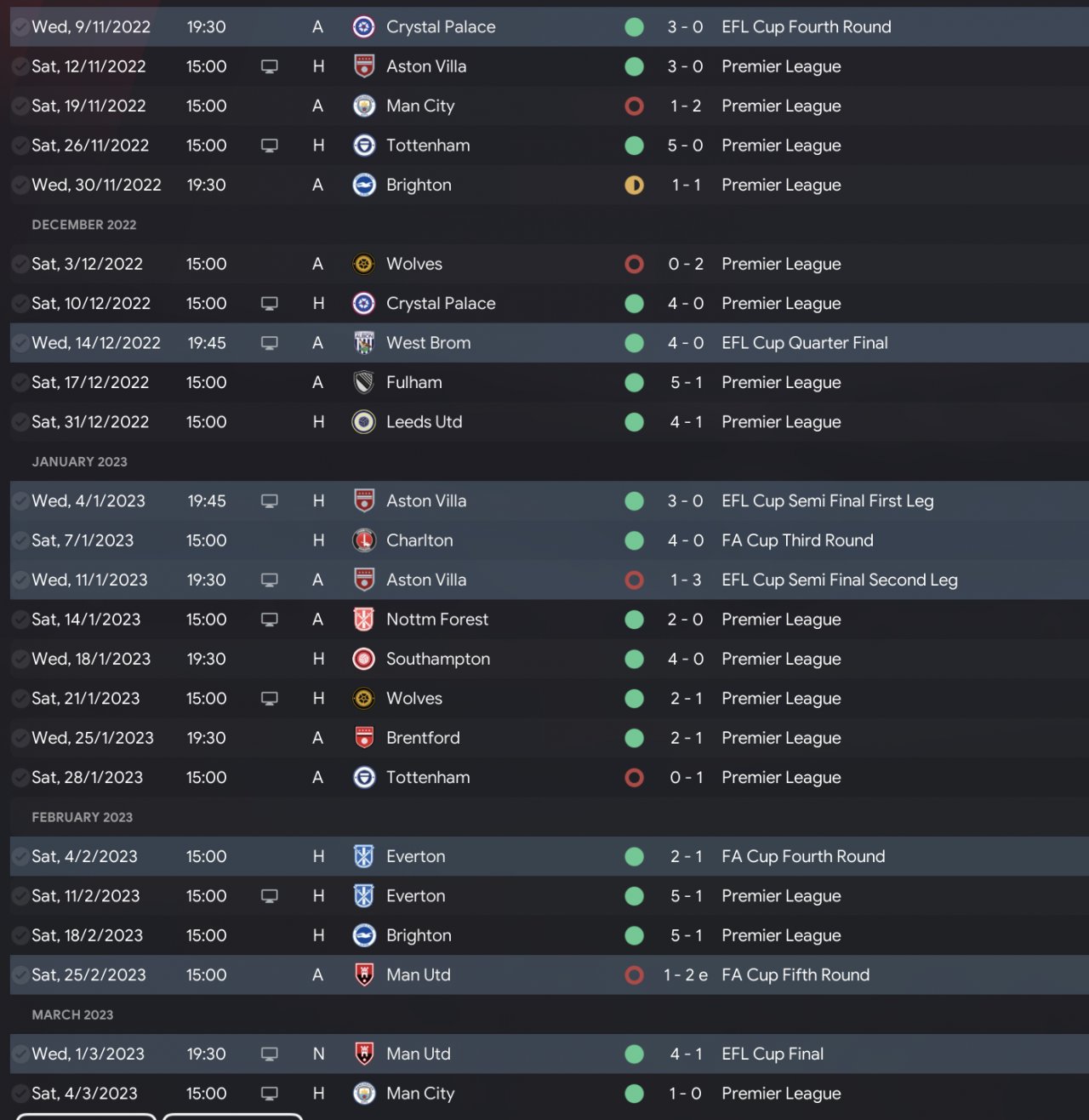Click the Leeds Utd club badge
Viewport: 1089px width, 1120px height.
364,422
